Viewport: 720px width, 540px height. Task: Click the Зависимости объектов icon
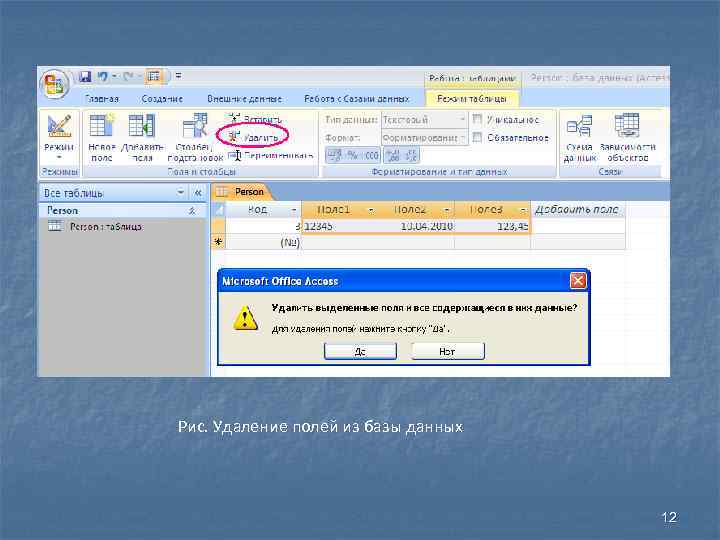click(627, 125)
